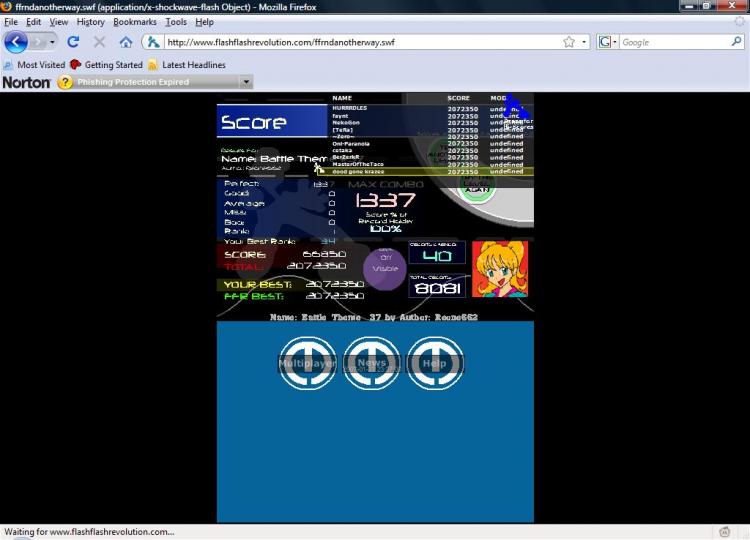Click the News button
750x540 pixels.
[371, 364]
